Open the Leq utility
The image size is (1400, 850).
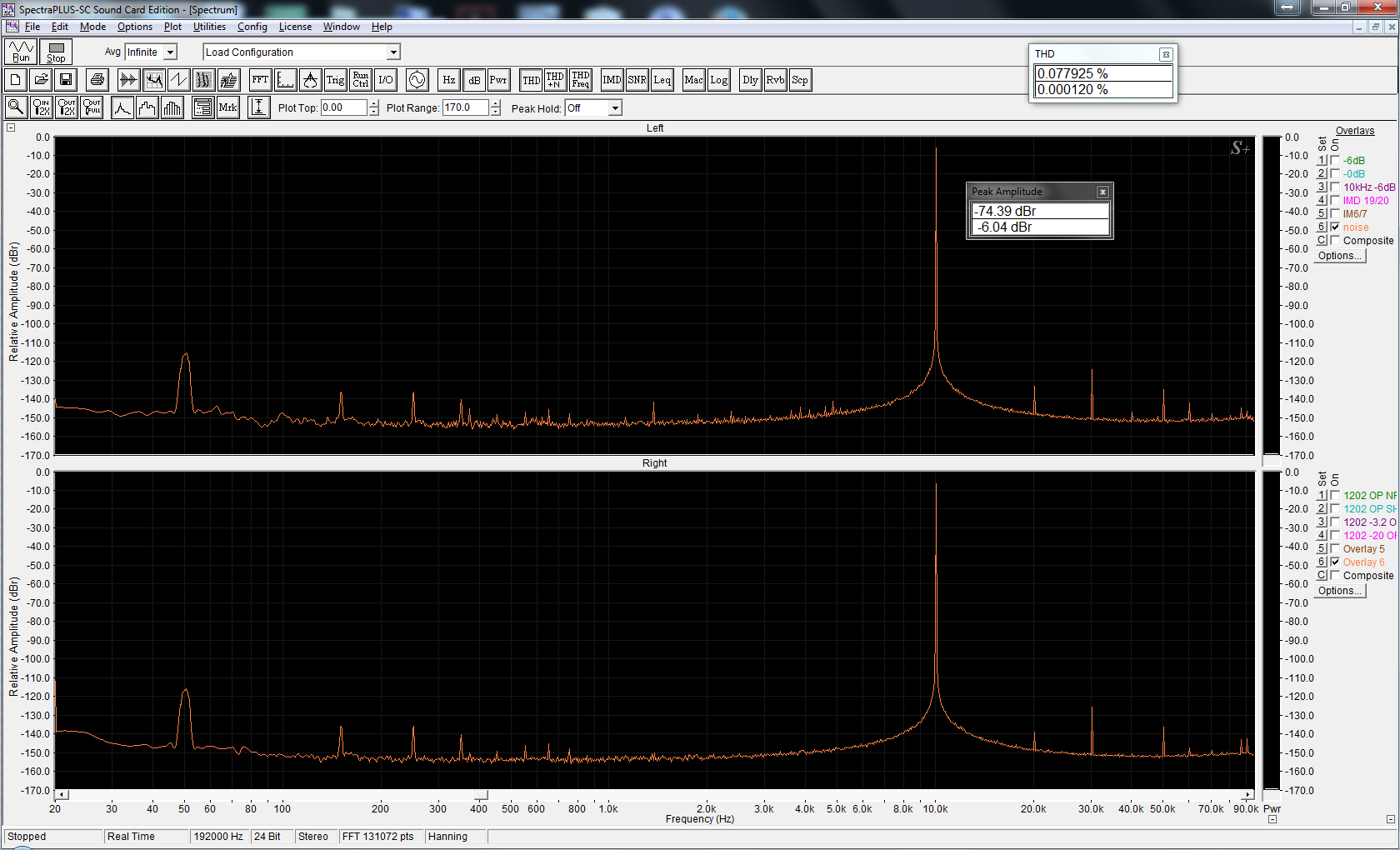point(662,80)
